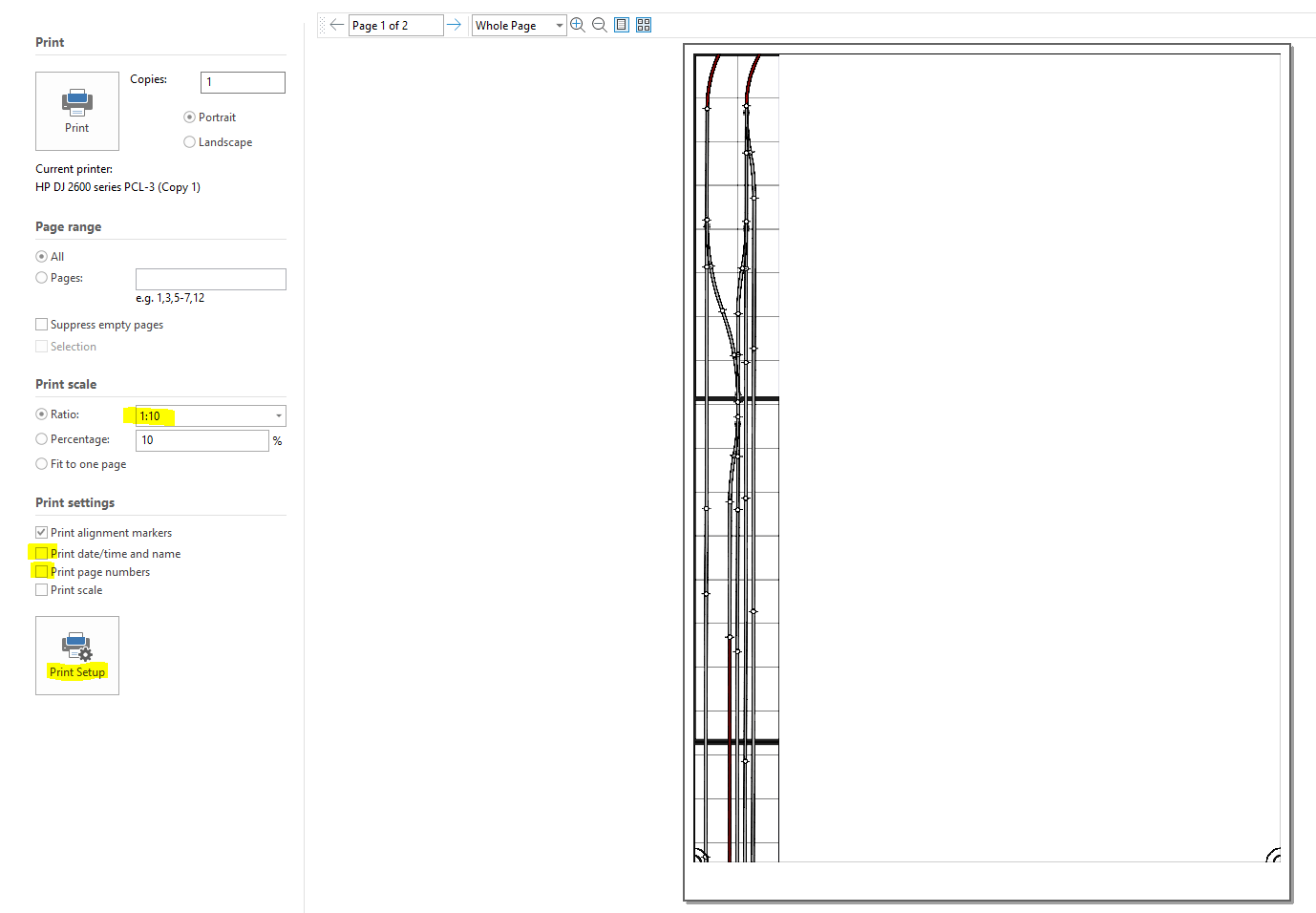Open Print Setup
This screenshot has height=913, width=1316.
pyautogui.click(x=77, y=655)
